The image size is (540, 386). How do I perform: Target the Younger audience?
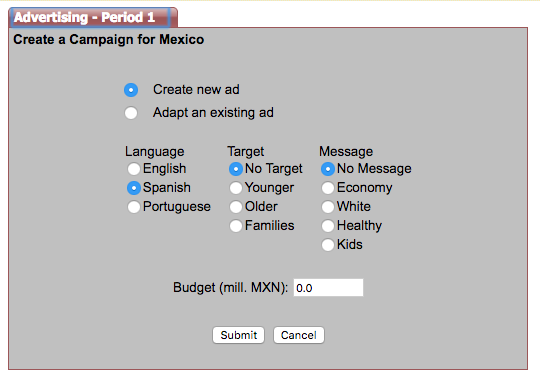pyautogui.click(x=236, y=188)
